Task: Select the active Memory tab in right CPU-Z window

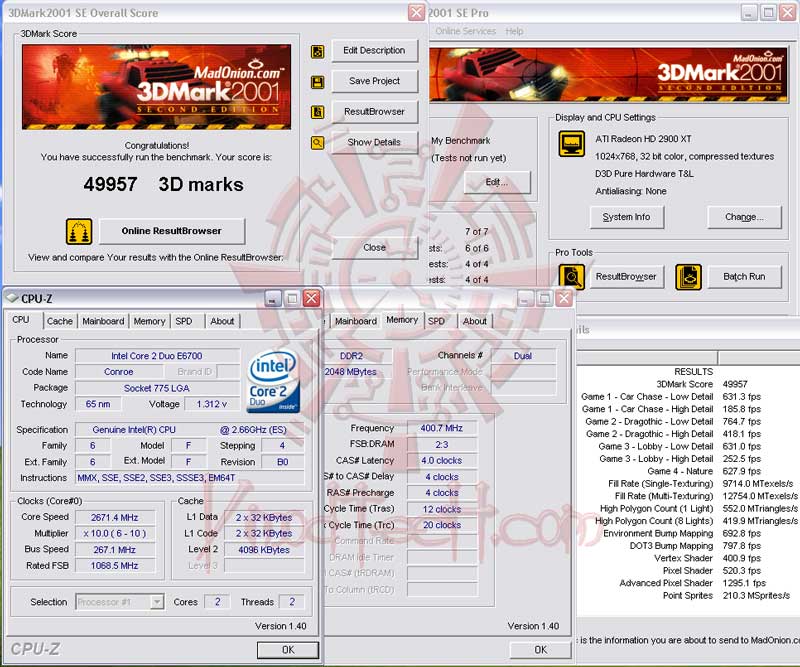Action: [402, 320]
